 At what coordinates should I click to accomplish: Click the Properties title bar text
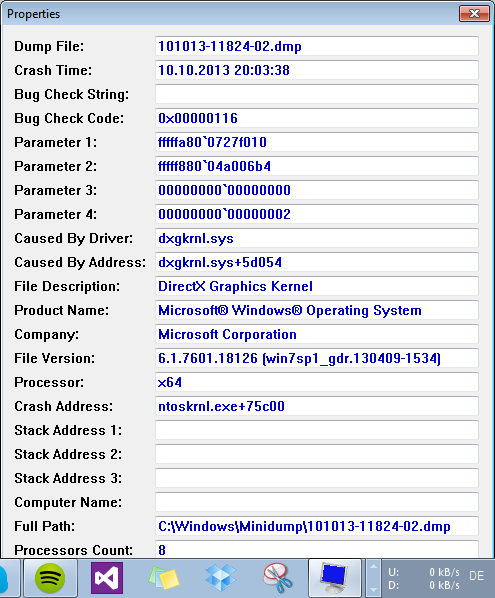tap(34, 14)
